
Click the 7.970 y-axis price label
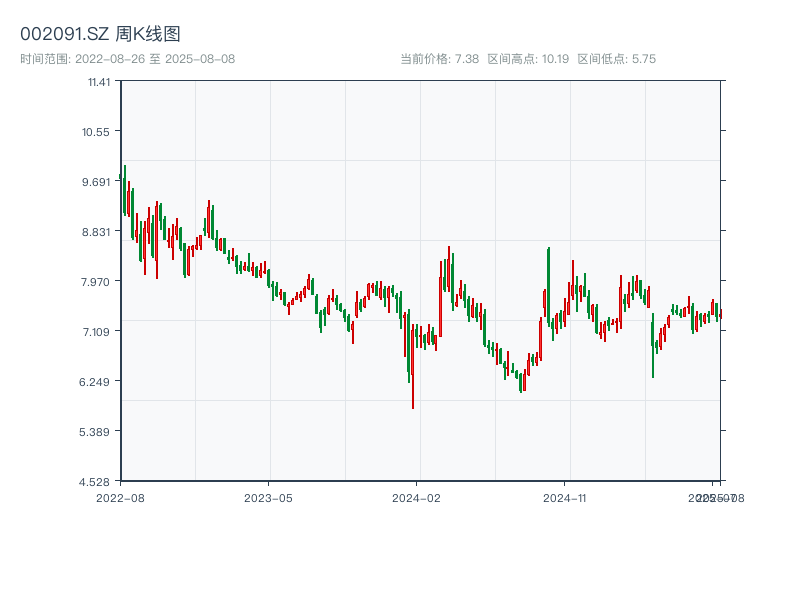tap(98, 281)
